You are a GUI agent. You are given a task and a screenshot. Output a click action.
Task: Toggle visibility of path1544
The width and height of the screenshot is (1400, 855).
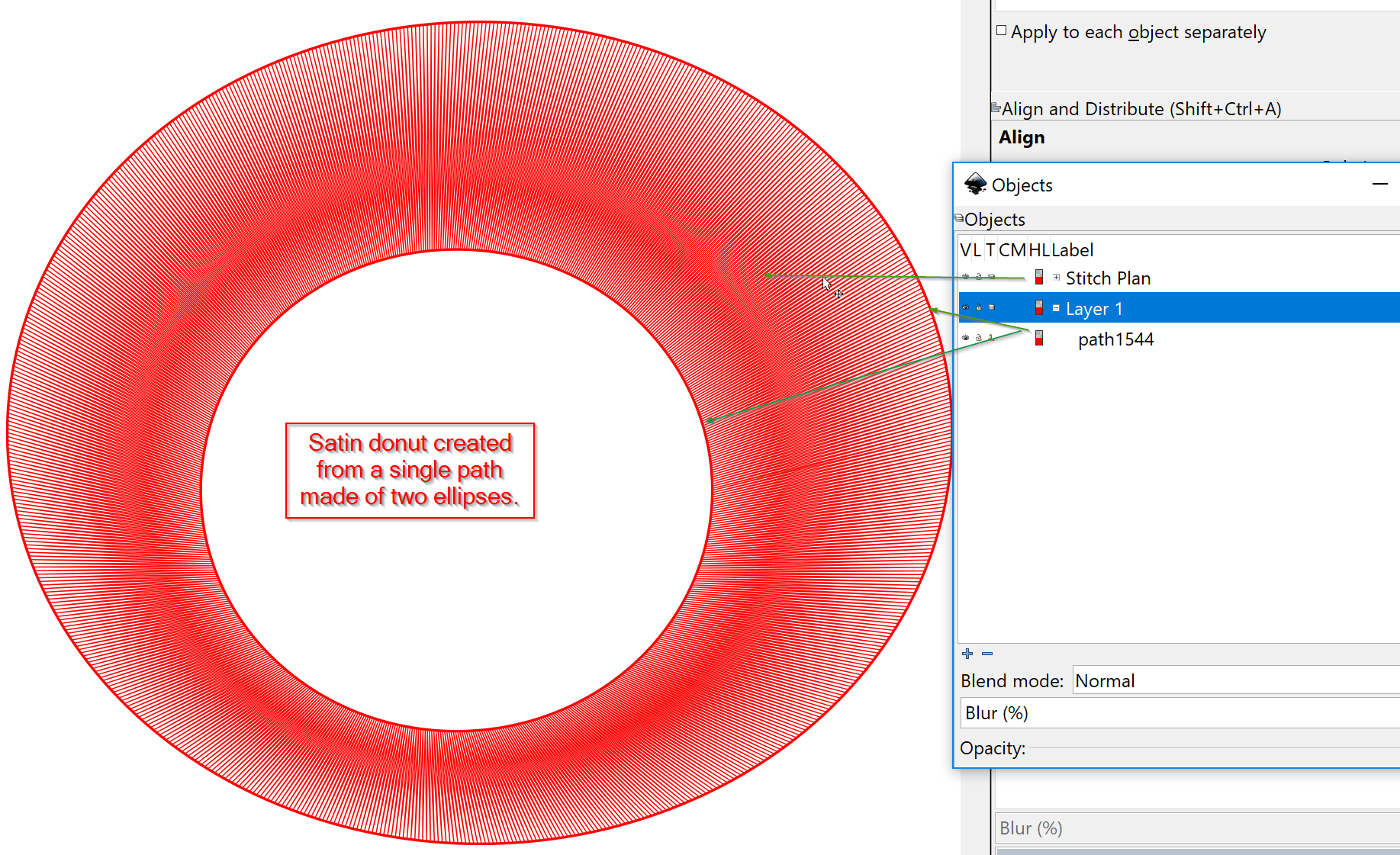tap(966, 338)
